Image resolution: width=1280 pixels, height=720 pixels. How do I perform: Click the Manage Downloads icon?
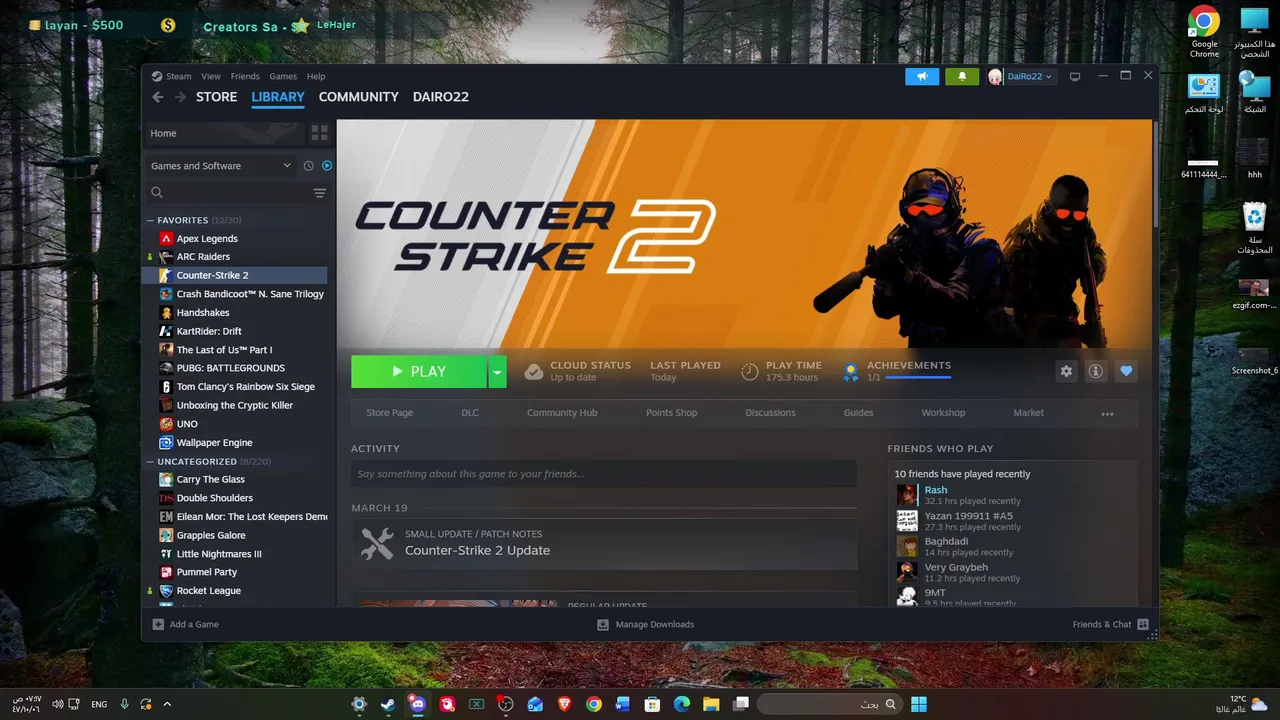coord(603,624)
